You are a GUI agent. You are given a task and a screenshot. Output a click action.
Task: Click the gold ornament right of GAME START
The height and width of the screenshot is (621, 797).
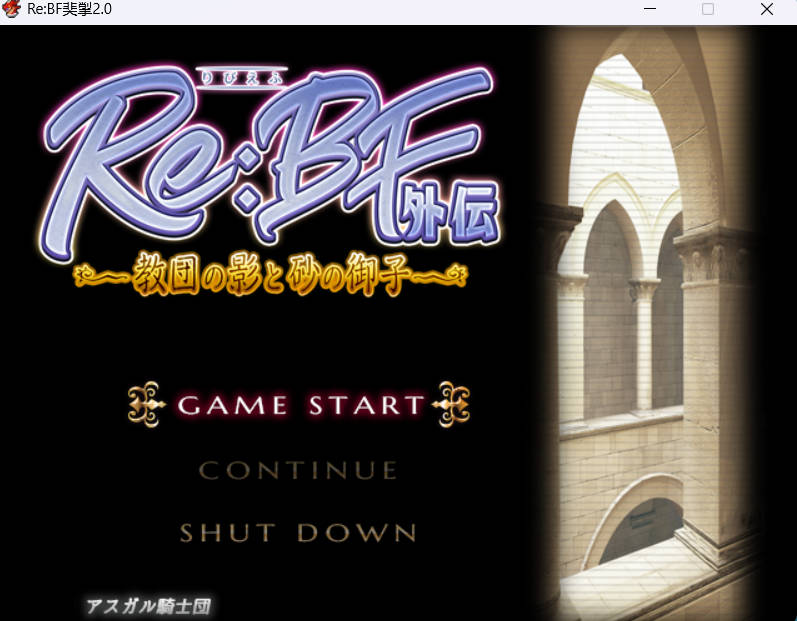click(449, 405)
